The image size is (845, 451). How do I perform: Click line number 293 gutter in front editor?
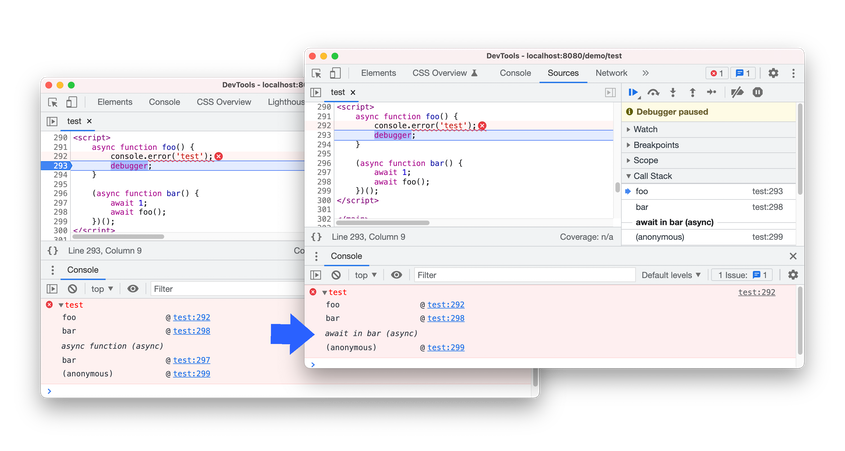click(x=324, y=135)
